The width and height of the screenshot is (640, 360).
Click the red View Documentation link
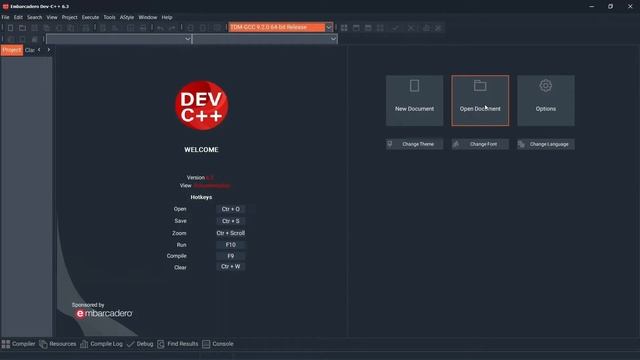212,186
